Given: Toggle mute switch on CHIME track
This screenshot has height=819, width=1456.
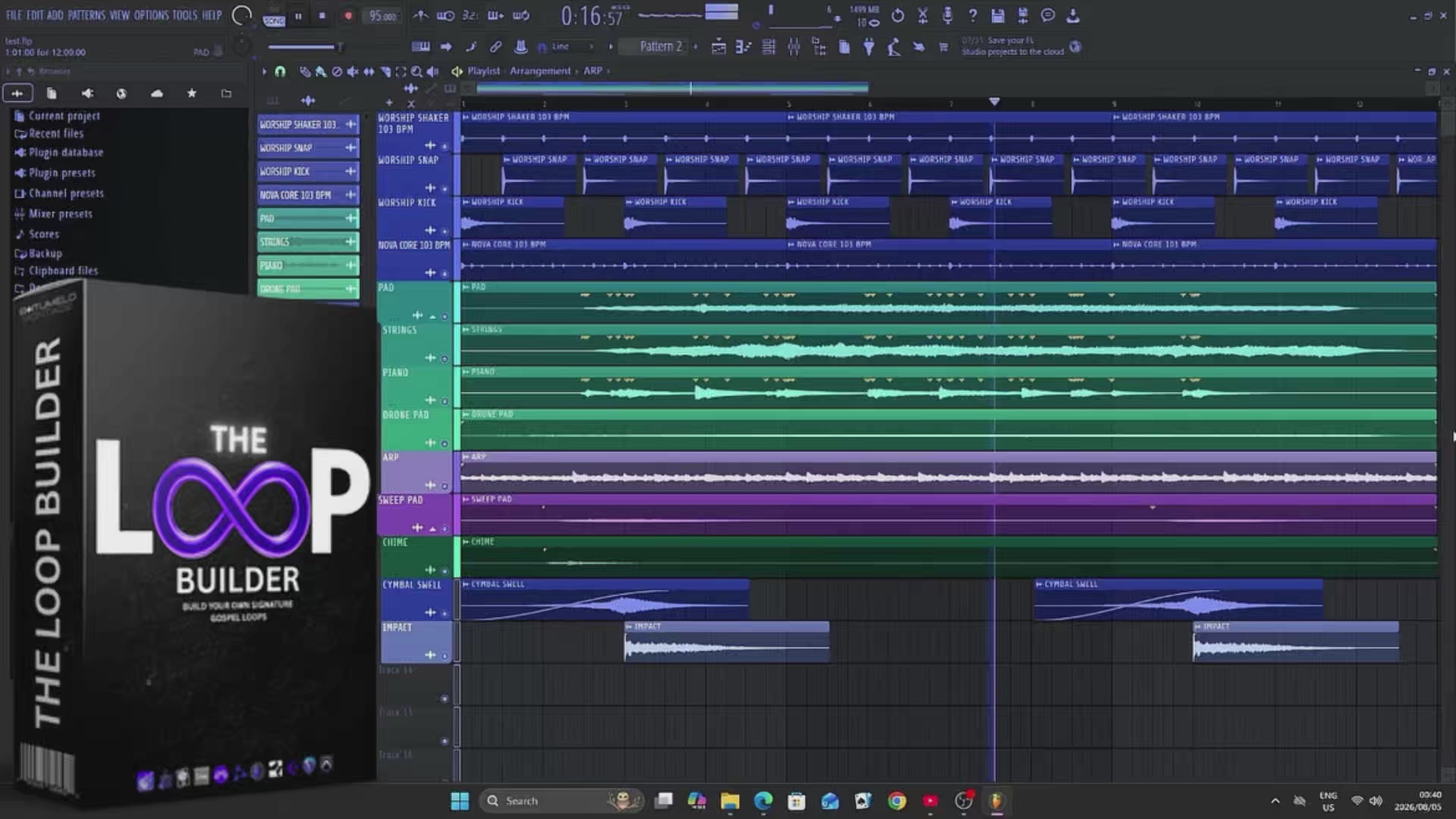Looking at the screenshot, I should [444, 570].
